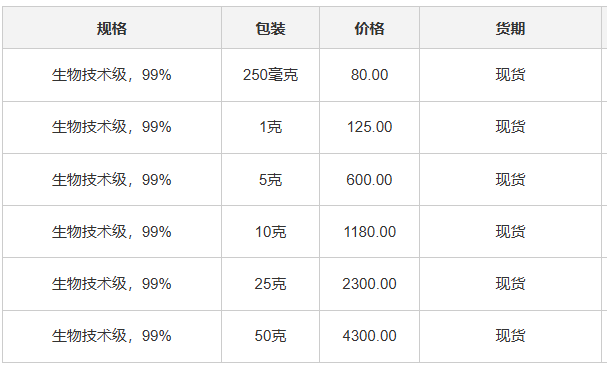The image size is (607, 367).
Task: Select the 5克 package cell
Action: point(270,180)
